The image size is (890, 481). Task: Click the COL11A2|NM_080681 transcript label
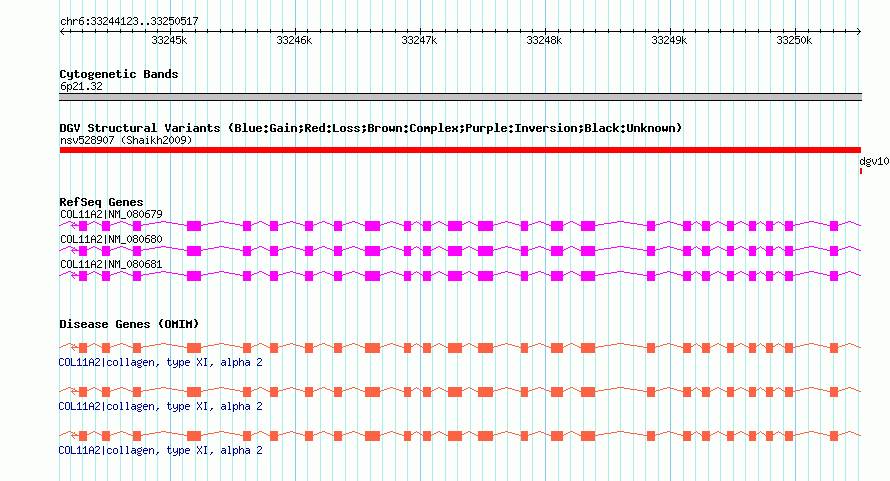coord(111,265)
